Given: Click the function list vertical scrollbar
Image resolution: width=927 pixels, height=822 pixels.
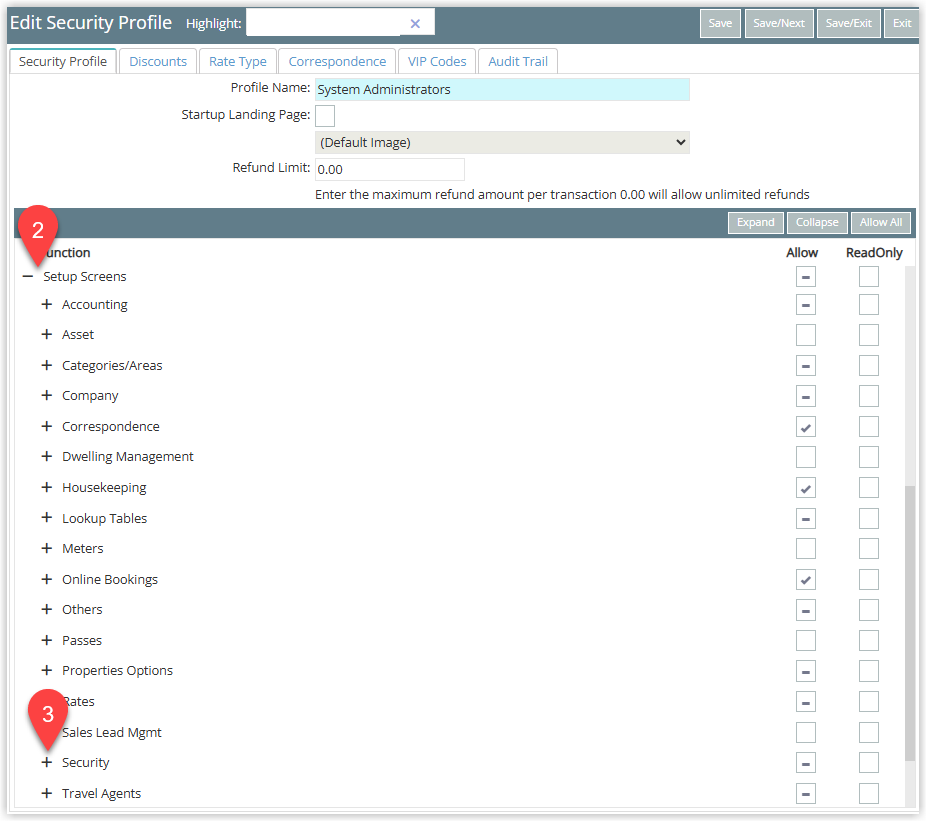Looking at the screenshot, I should pos(910,623).
